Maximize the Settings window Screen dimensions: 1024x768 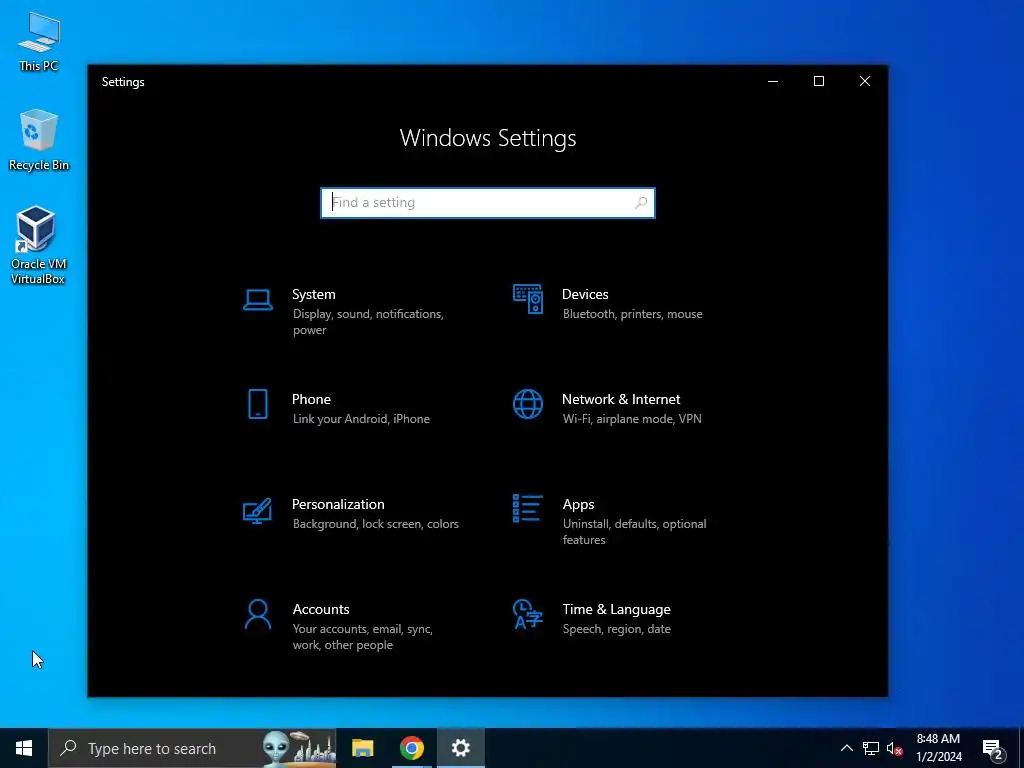pos(819,81)
